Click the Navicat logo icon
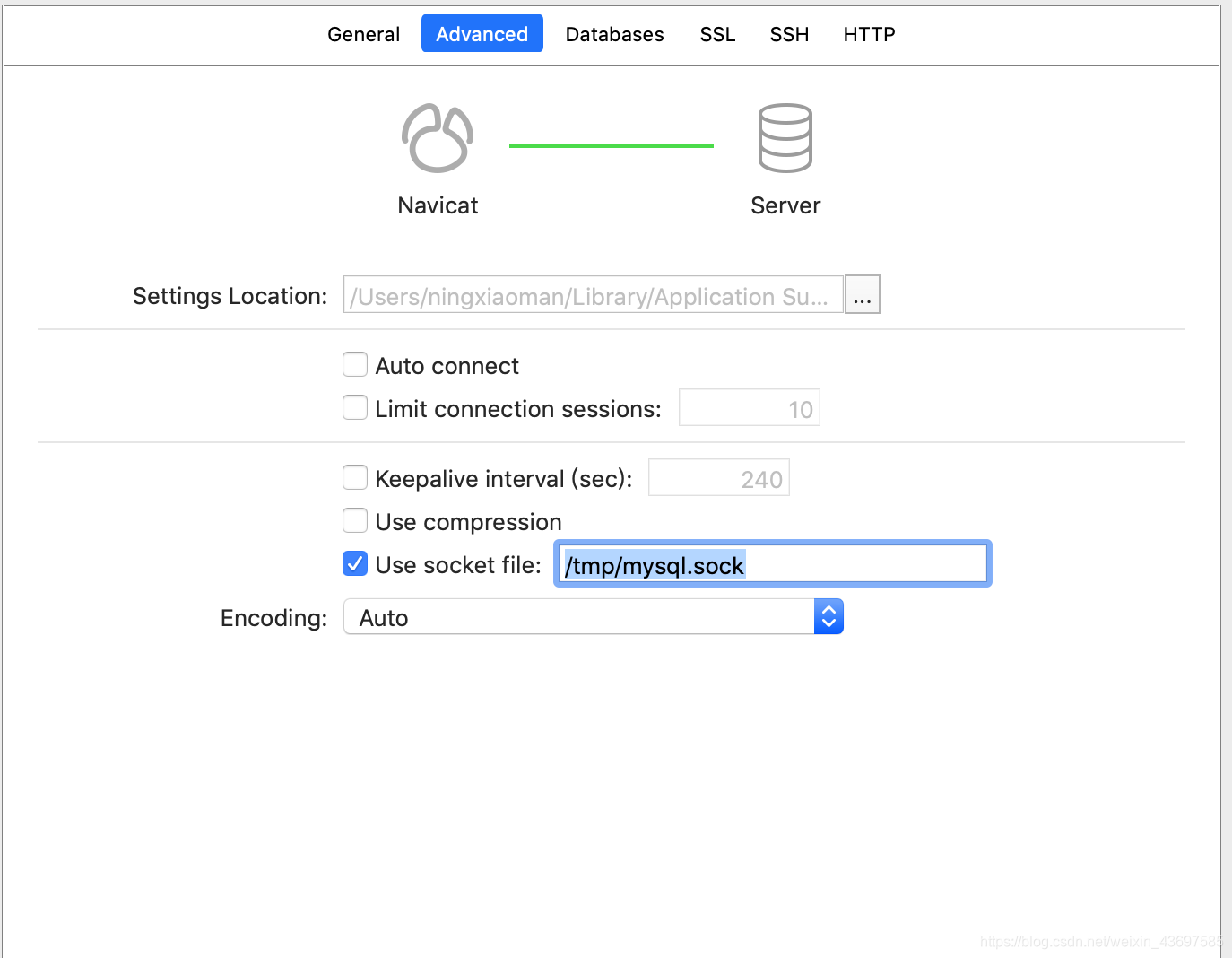 (438, 138)
